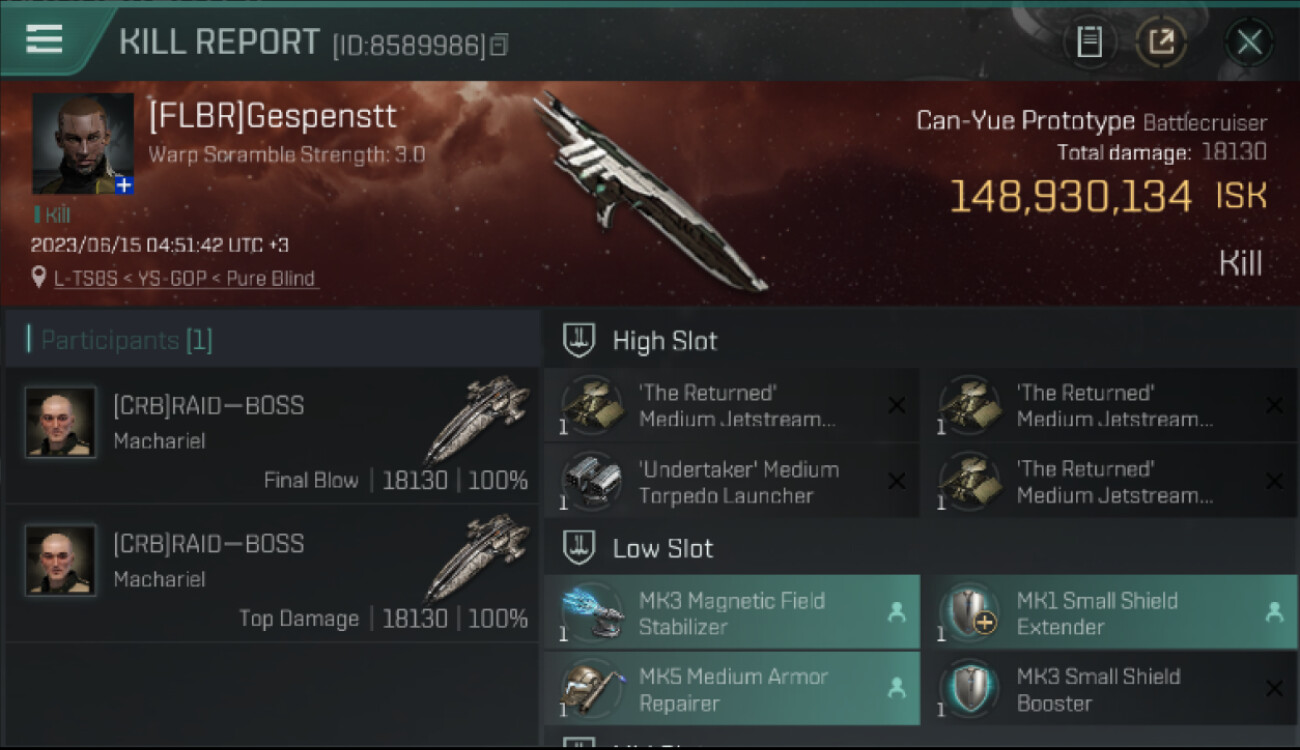Screen dimensions: 1300x750
Task: Toggle the X marker on MK3 Small Shield Booster
Action: tap(1274, 688)
